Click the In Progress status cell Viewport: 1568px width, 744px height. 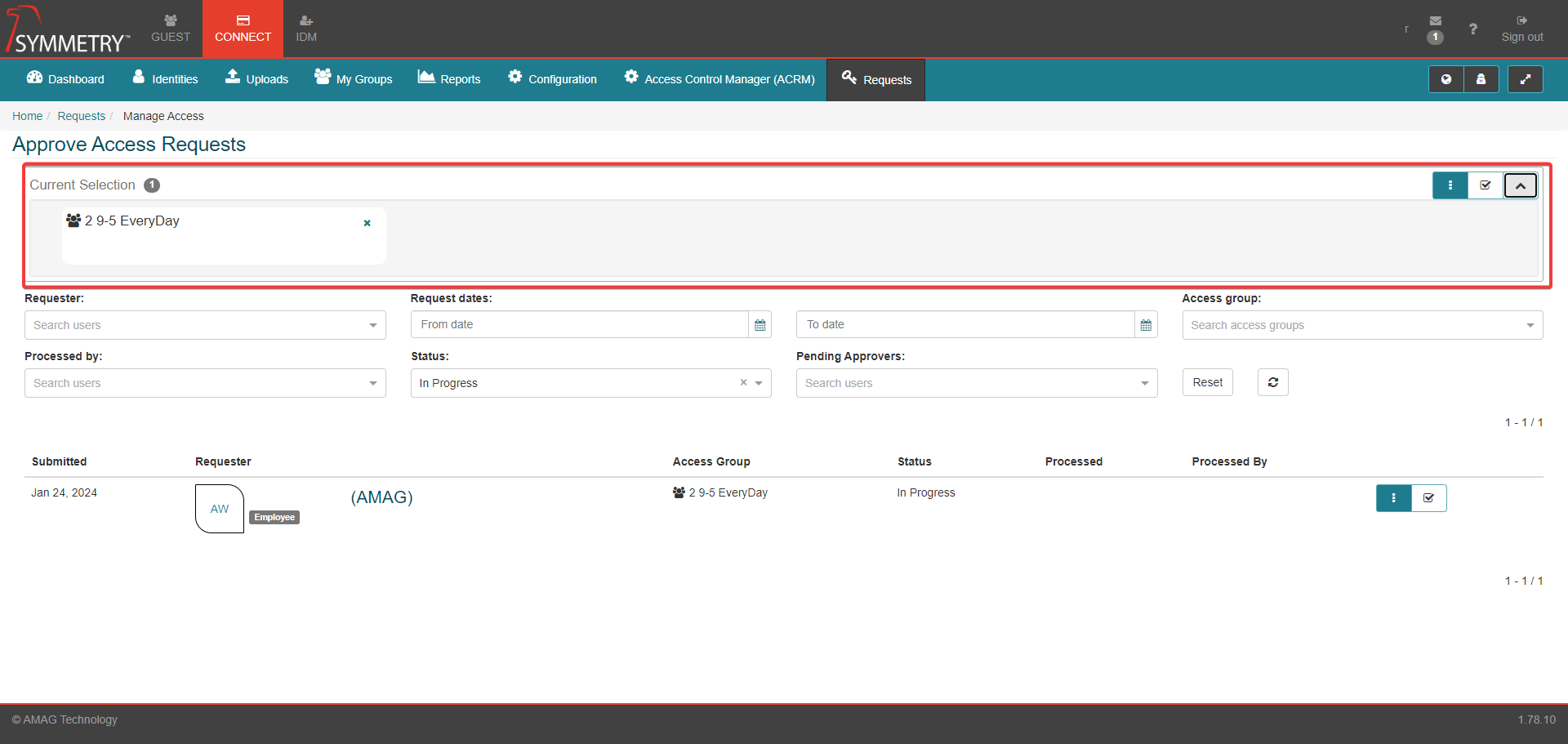click(926, 492)
